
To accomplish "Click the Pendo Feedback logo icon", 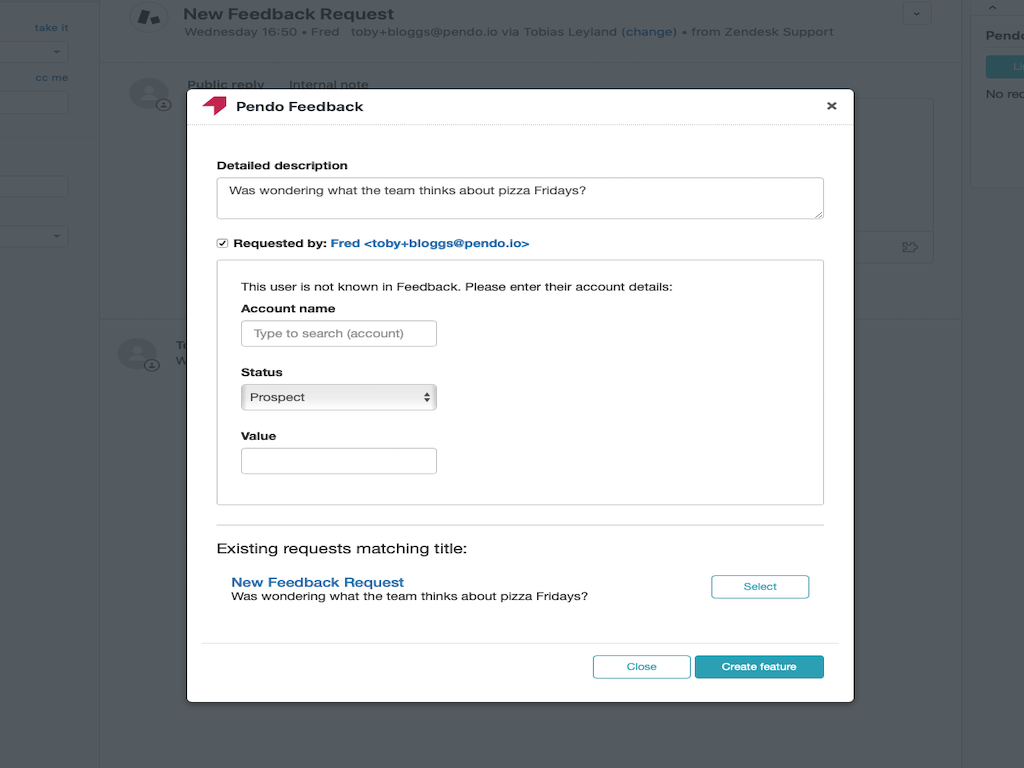I will tap(214, 106).
